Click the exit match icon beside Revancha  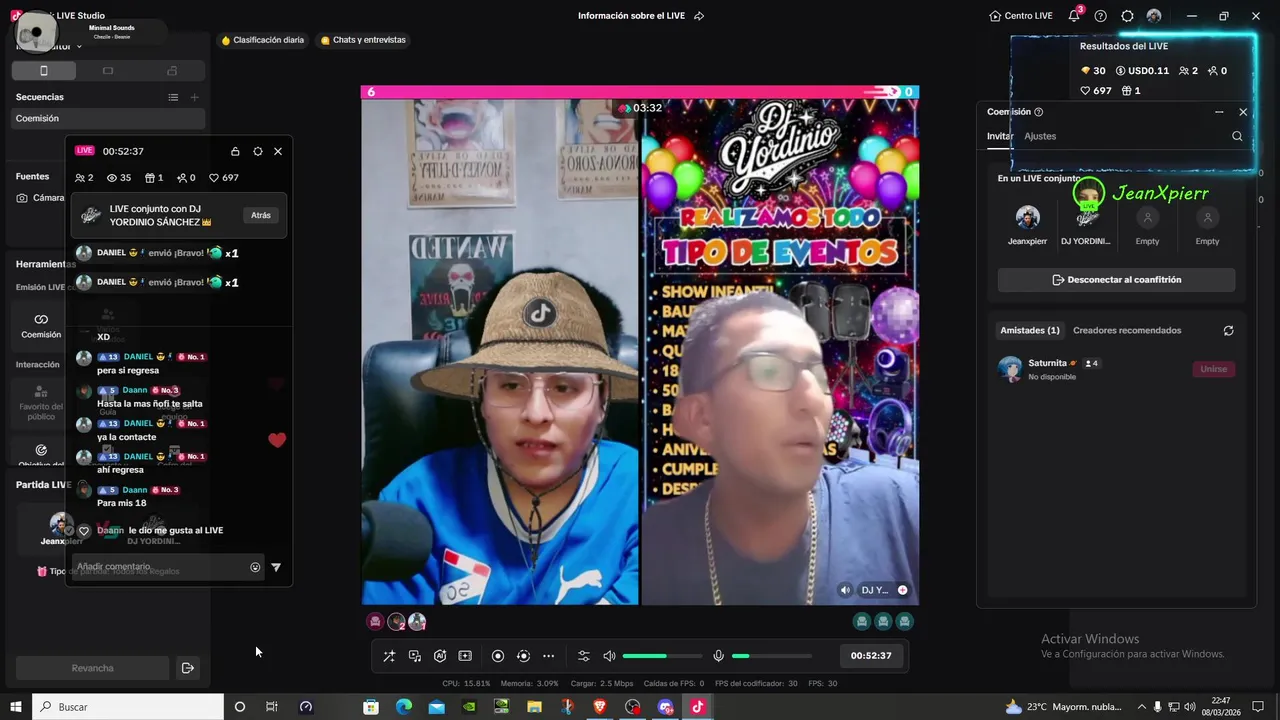coord(187,668)
